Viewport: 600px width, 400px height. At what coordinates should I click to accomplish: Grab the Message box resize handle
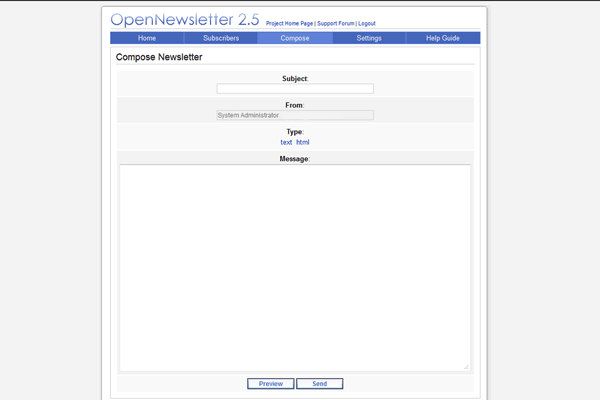[x=466, y=367]
